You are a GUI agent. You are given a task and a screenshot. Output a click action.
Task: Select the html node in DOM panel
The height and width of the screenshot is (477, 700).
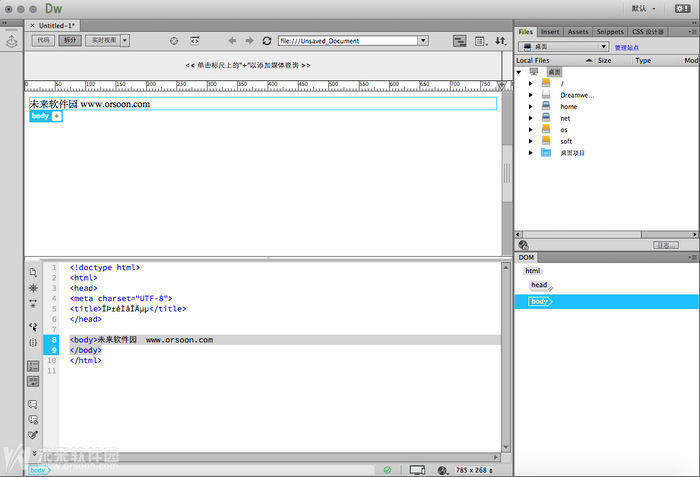[x=533, y=271]
